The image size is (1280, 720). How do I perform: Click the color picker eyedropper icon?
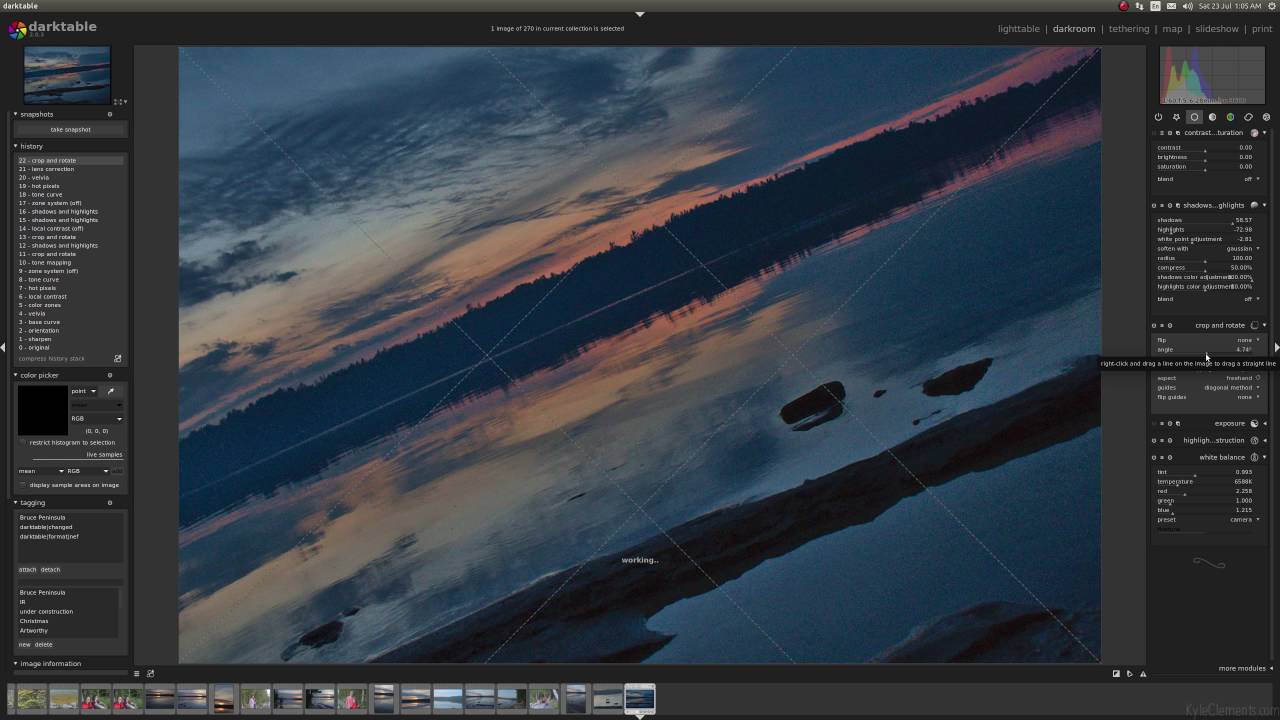(110, 391)
